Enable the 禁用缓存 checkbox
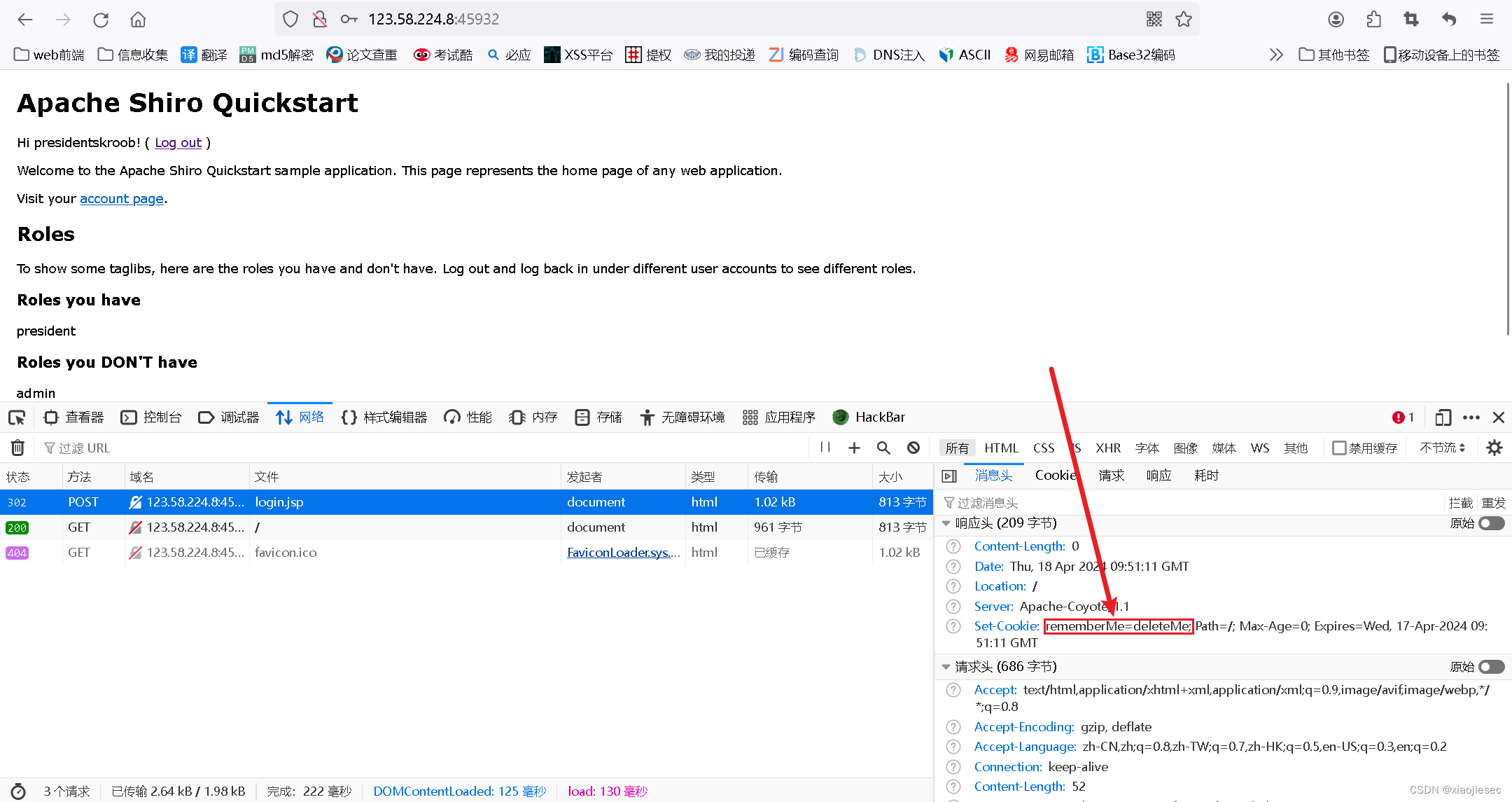 tap(1338, 448)
